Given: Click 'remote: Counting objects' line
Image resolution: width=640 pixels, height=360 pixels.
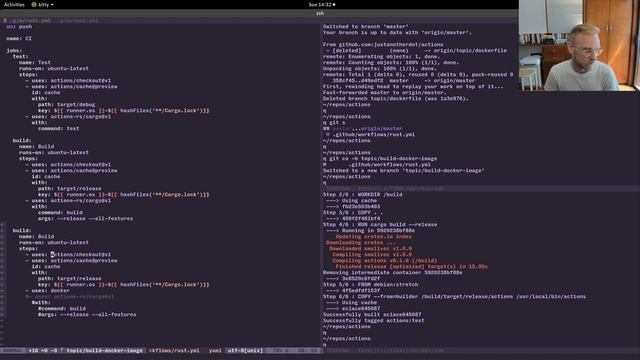Looking at the screenshot, I should 391,62.
